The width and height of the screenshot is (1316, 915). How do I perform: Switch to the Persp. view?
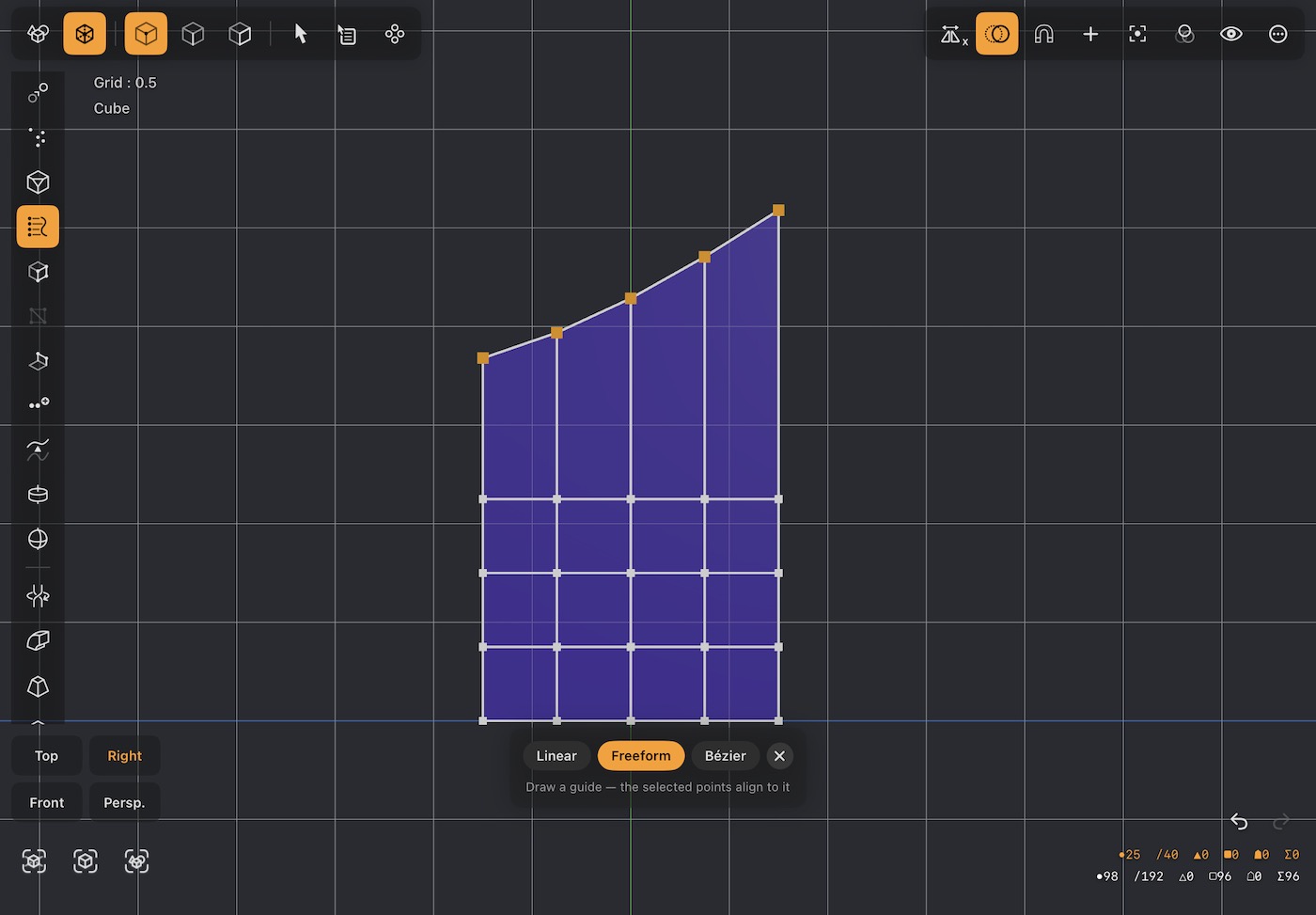click(124, 802)
